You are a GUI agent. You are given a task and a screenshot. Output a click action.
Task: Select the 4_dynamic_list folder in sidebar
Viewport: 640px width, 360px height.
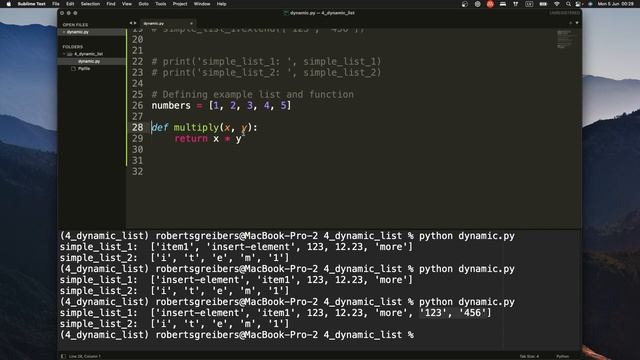(88, 54)
